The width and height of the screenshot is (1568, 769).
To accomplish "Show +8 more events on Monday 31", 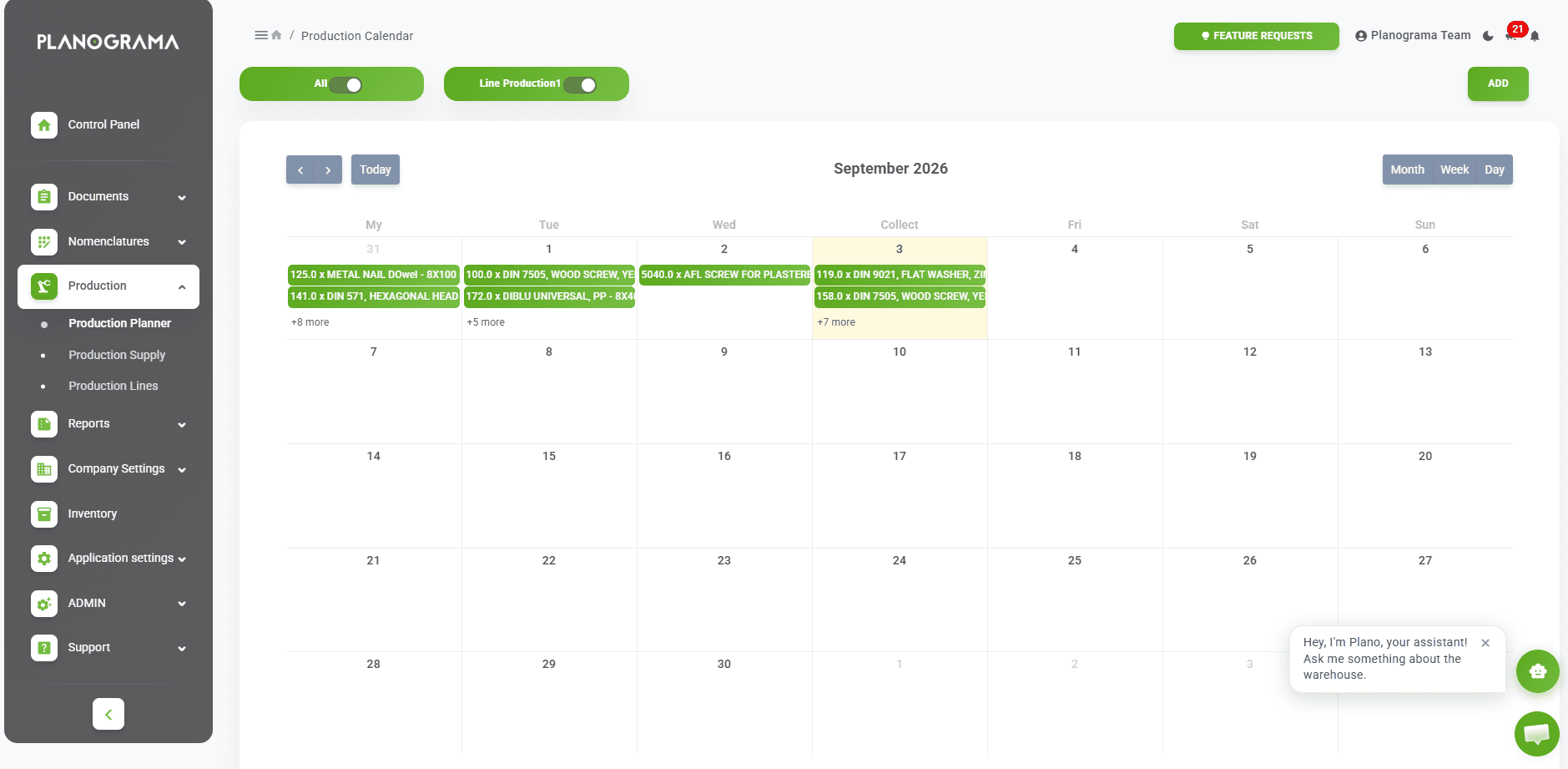I will pyautogui.click(x=310, y=322).
